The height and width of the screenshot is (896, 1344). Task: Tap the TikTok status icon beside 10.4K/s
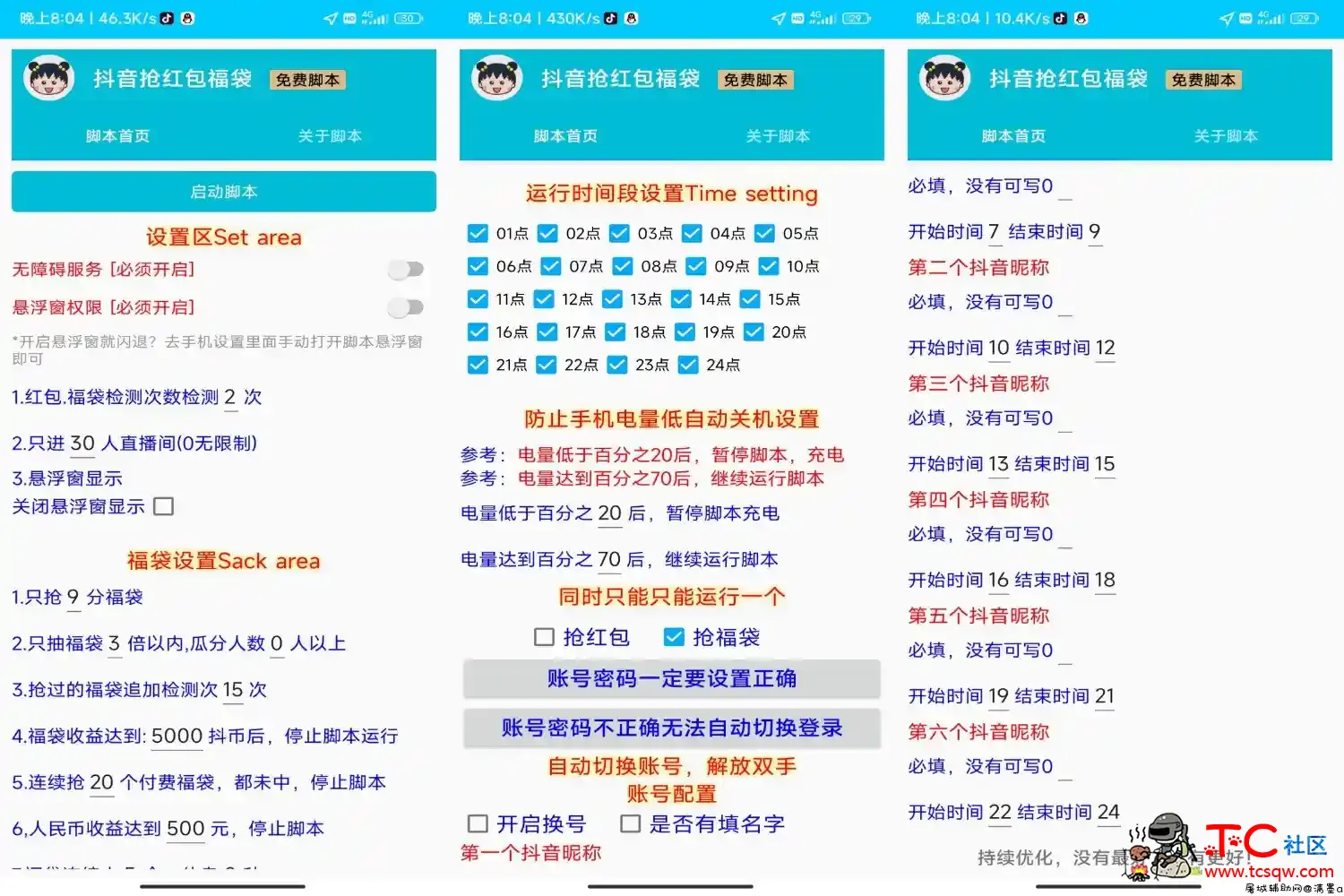[1060, 18]
